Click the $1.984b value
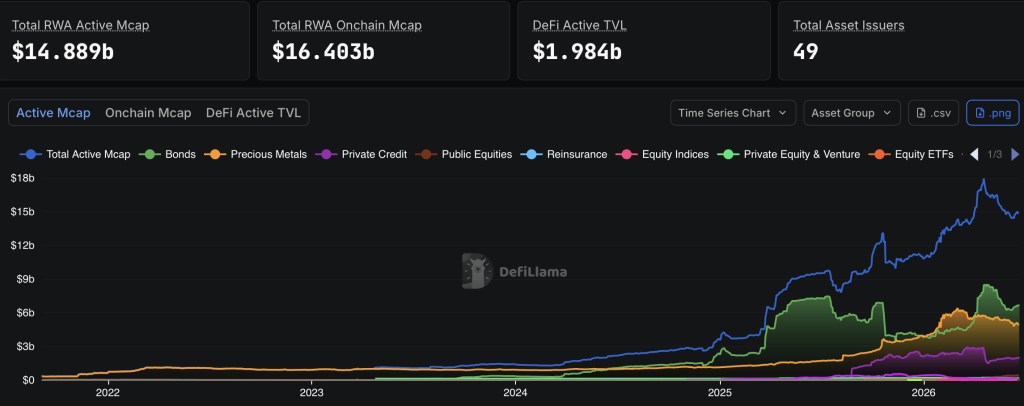This screenshot has height=406, width=1024. click(577, 52)
